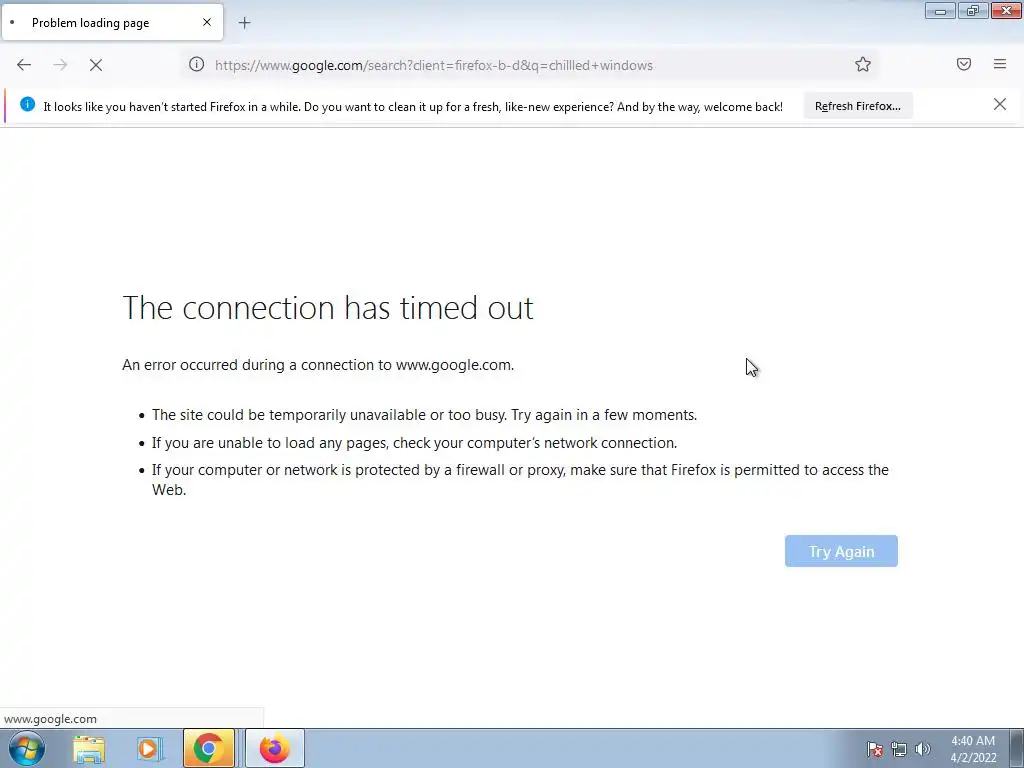Click the www.google.com status bar text
Screen dimensions: 1024x768
(50, 719)
